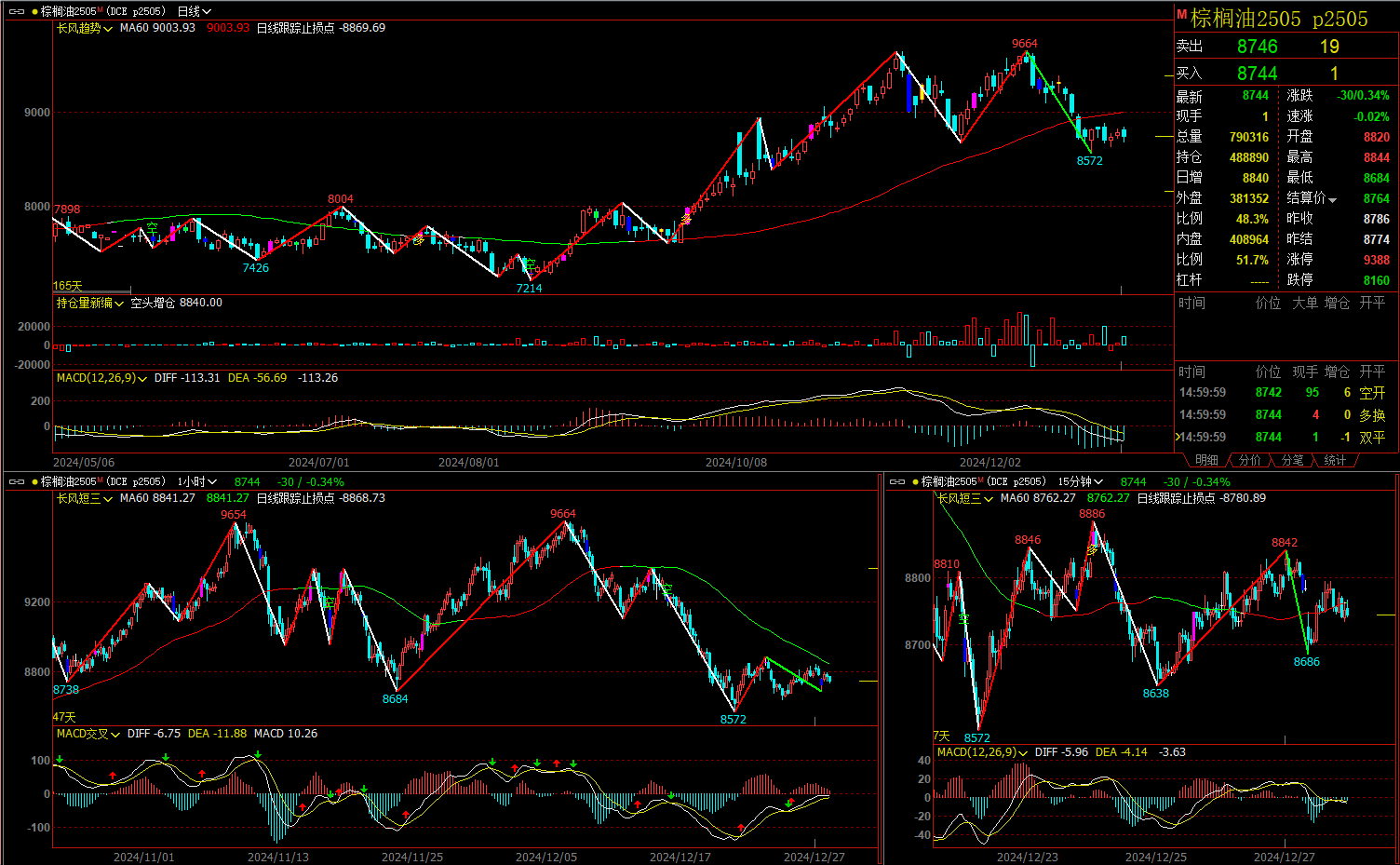Open the 统计 tab
The image size is (1400, 865).
[x=1335, y=460]
